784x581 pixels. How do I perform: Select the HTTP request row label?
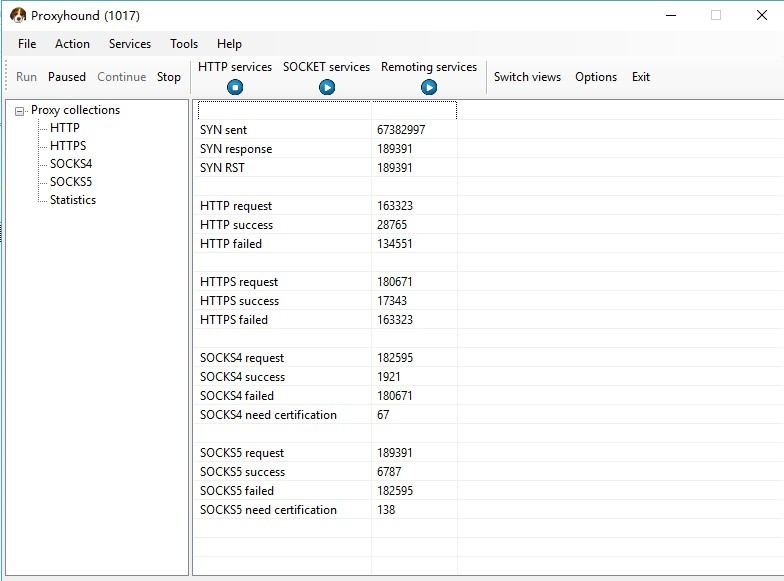click(x=236, y=206)
